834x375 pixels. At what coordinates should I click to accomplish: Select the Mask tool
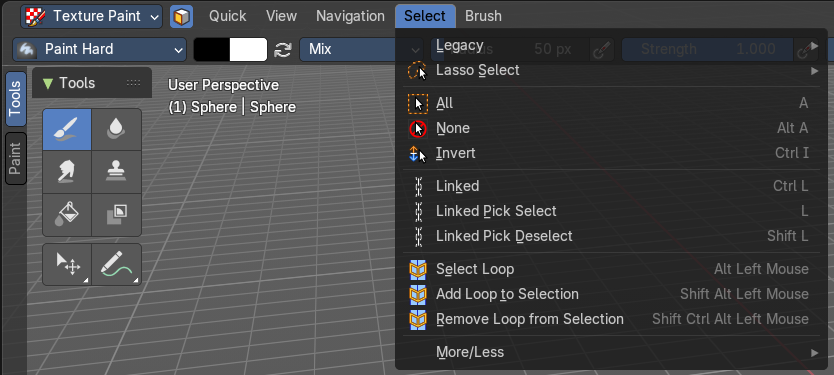click(x=116, y=214)
